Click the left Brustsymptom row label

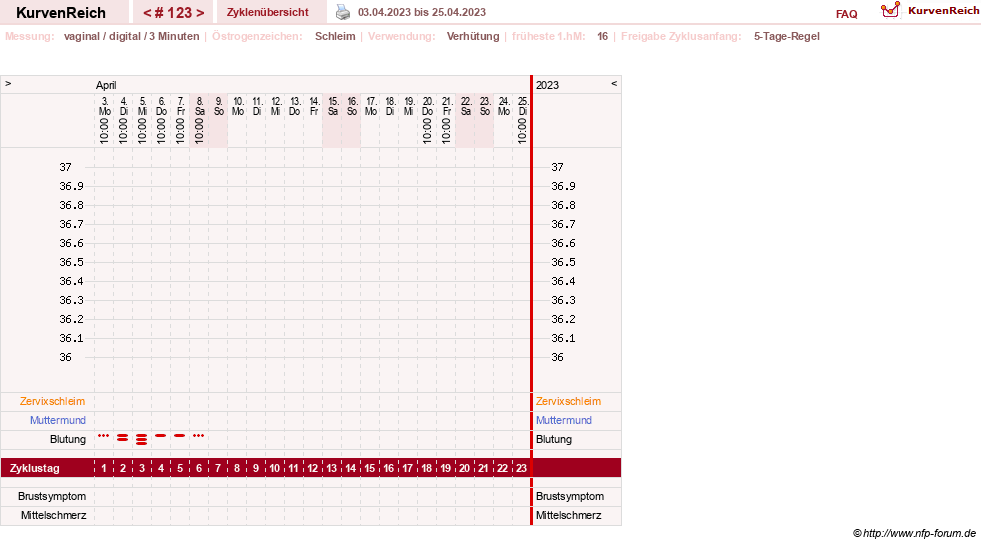pos(52,496)
